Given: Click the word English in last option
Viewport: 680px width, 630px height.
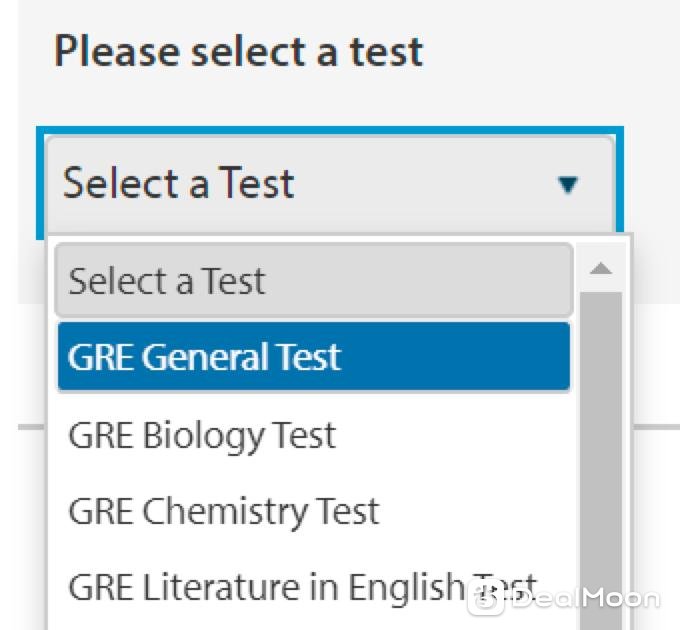Looking at the screenshot, I should point(407,587).
